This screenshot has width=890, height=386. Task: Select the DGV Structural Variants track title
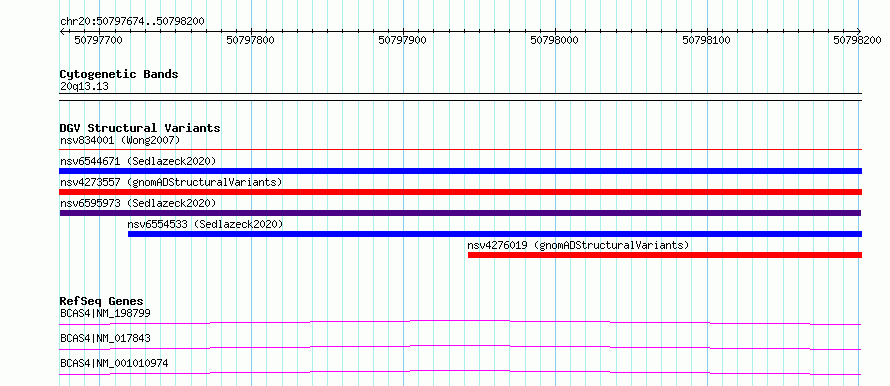pos(140,128)
